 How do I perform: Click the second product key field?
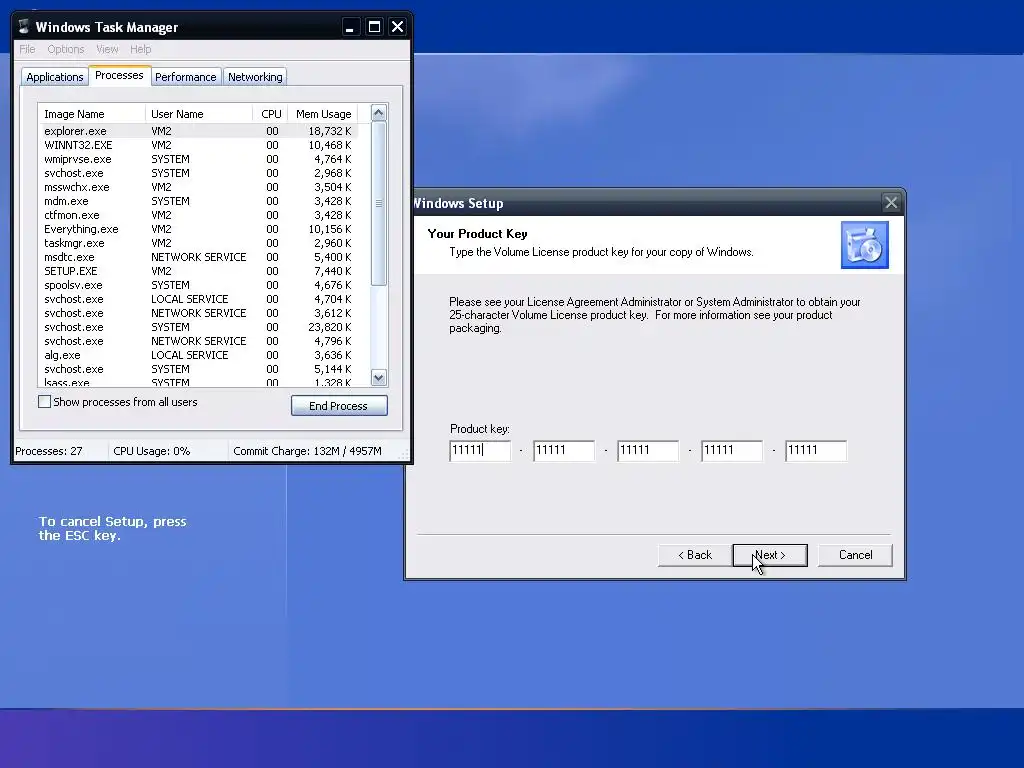(564, 451)
